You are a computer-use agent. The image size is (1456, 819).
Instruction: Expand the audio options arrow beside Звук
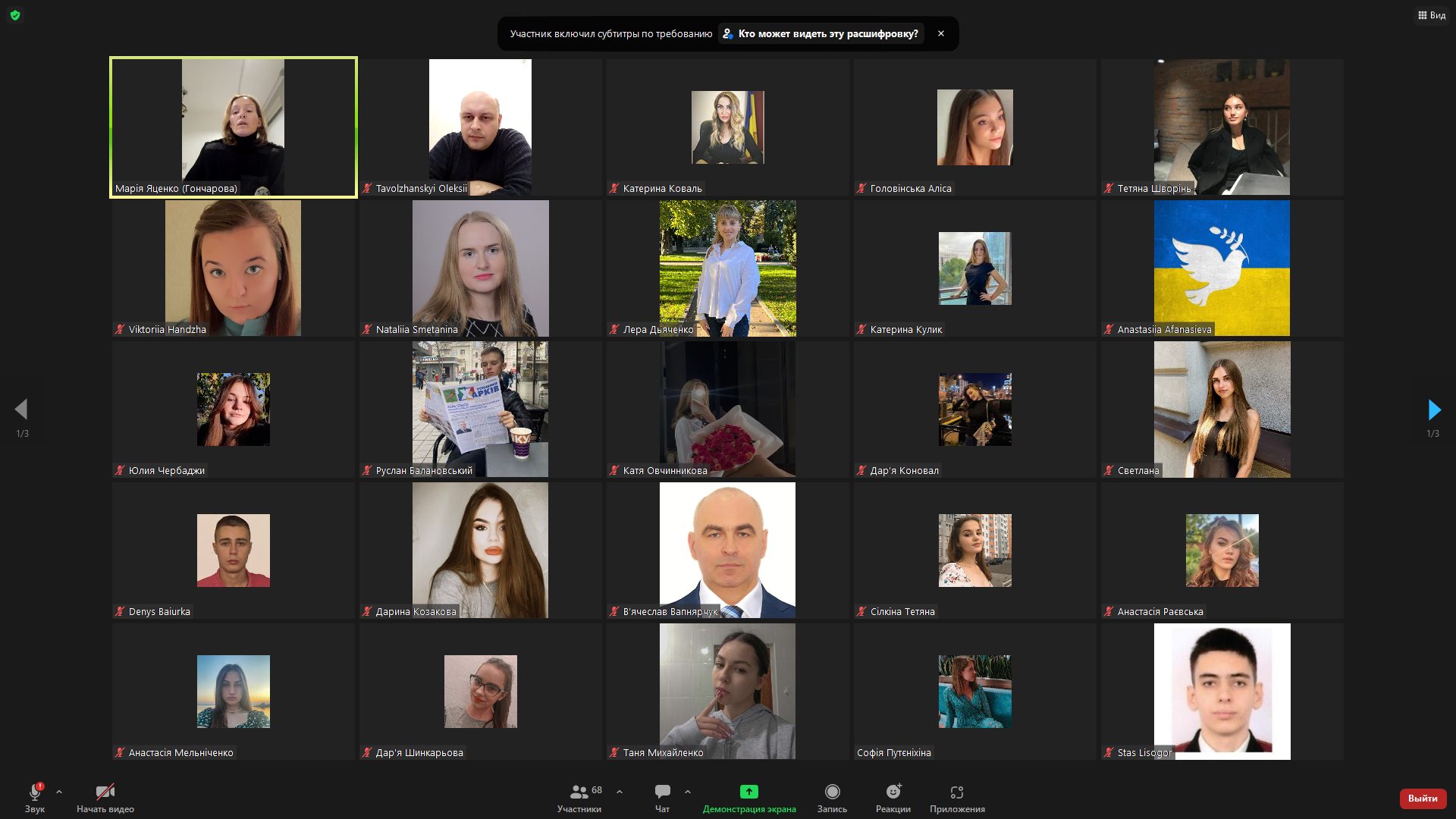pos(59,792)
